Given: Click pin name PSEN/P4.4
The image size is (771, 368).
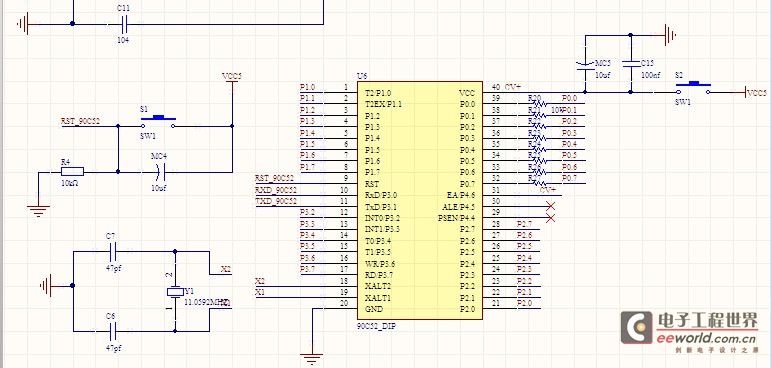Looking at the screenshot, I should (457, 218).
